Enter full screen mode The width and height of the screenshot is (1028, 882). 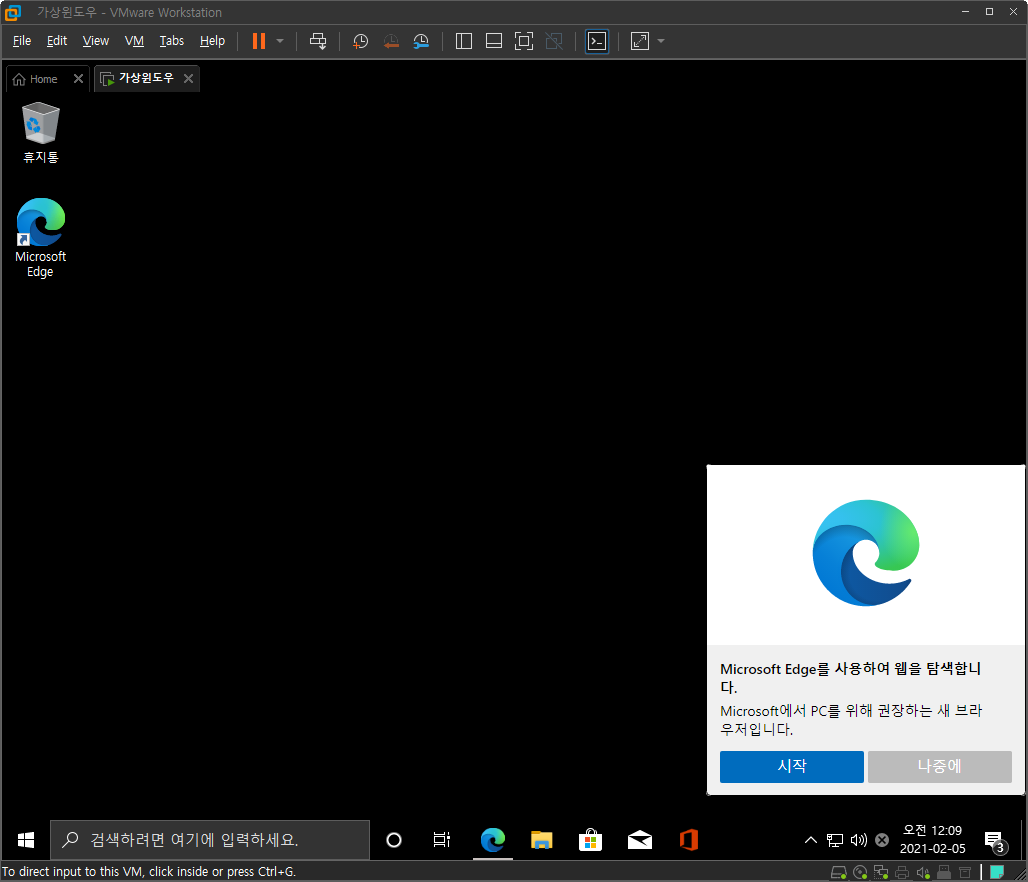pyautogui.click(x=524, y=41)
